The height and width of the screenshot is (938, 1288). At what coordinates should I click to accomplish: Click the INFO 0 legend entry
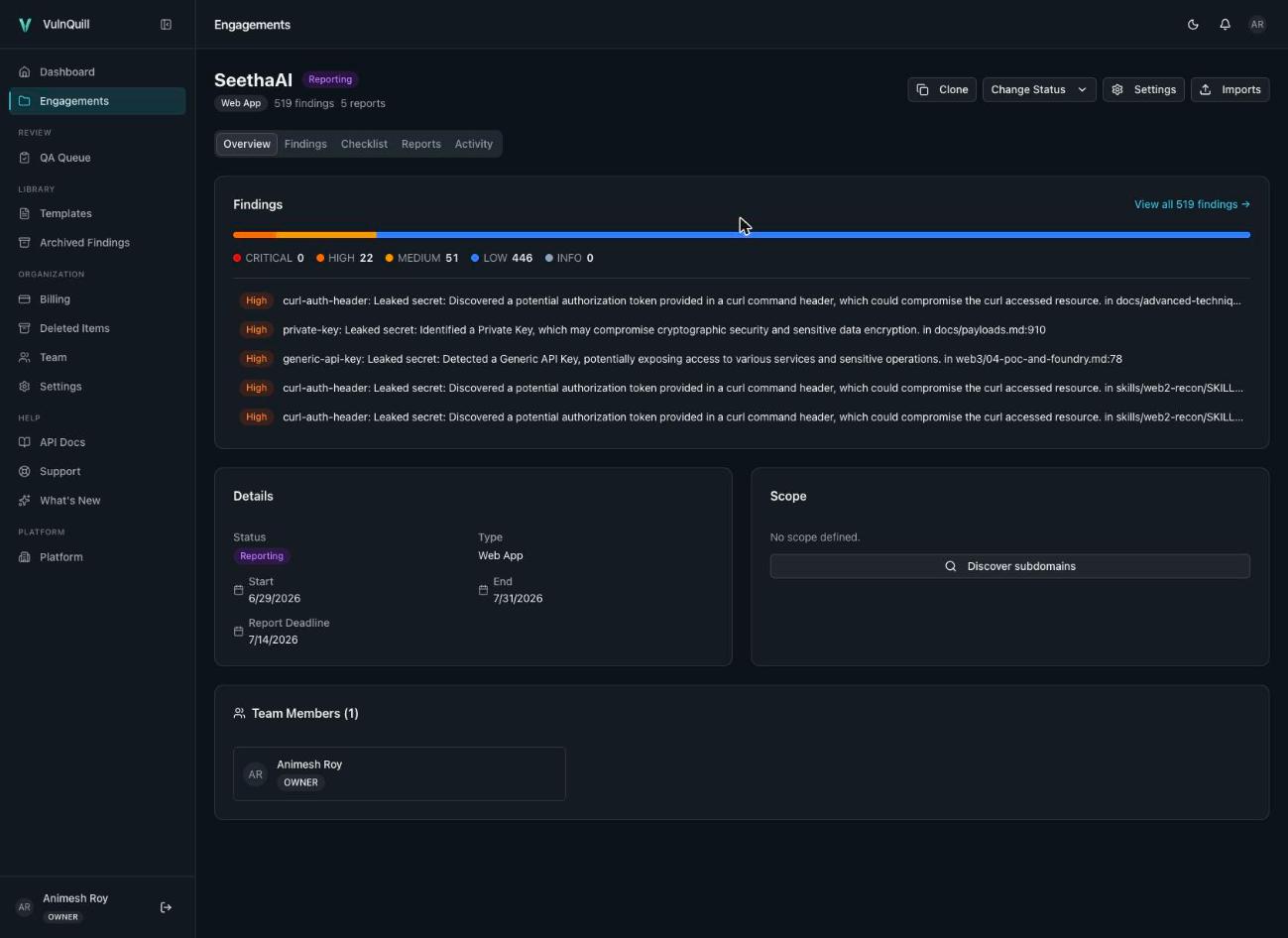coord(569,258)
